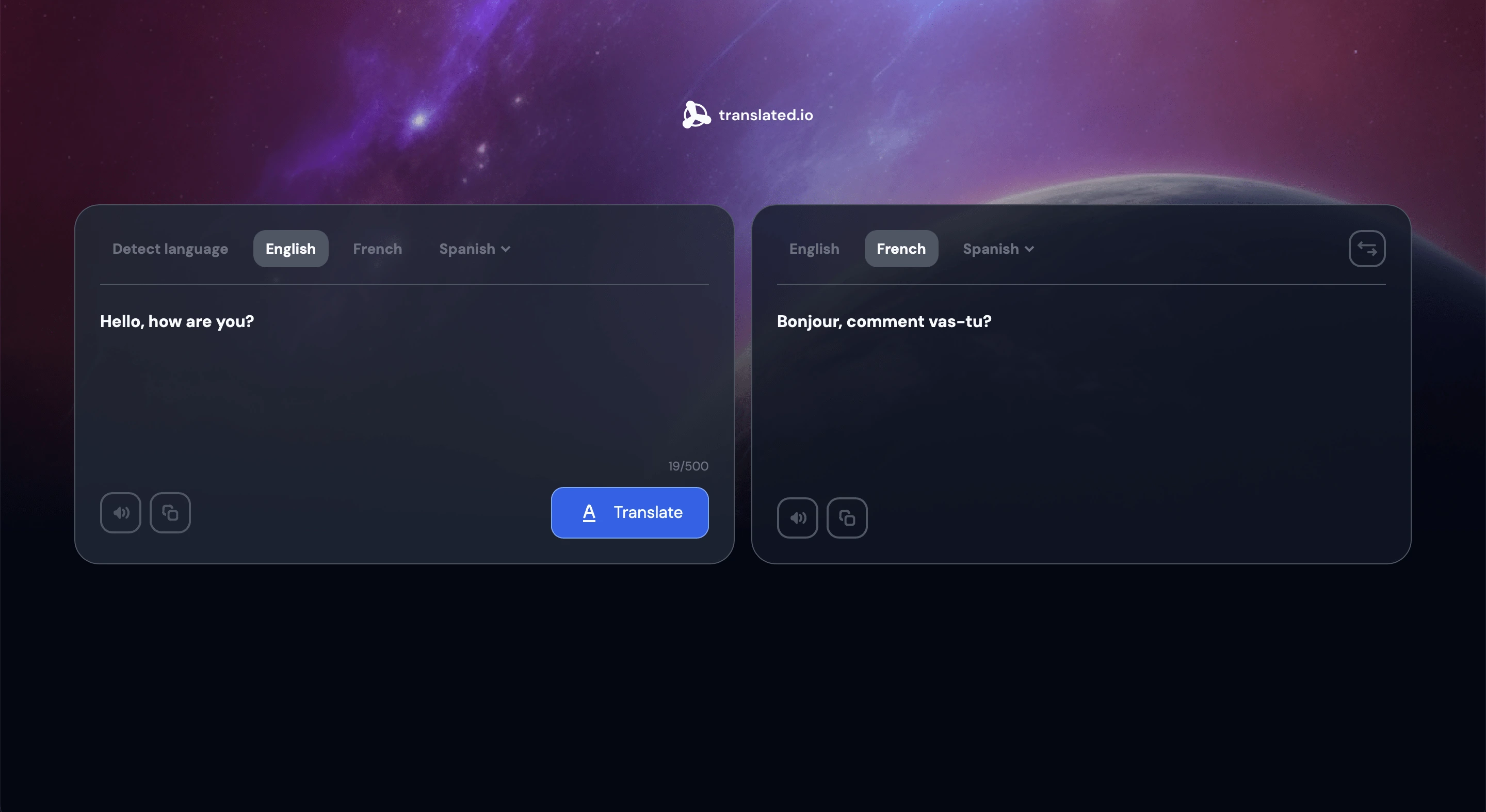1486x812 pixels.
Task: Select the English source language tab
Action: (290, 248)
